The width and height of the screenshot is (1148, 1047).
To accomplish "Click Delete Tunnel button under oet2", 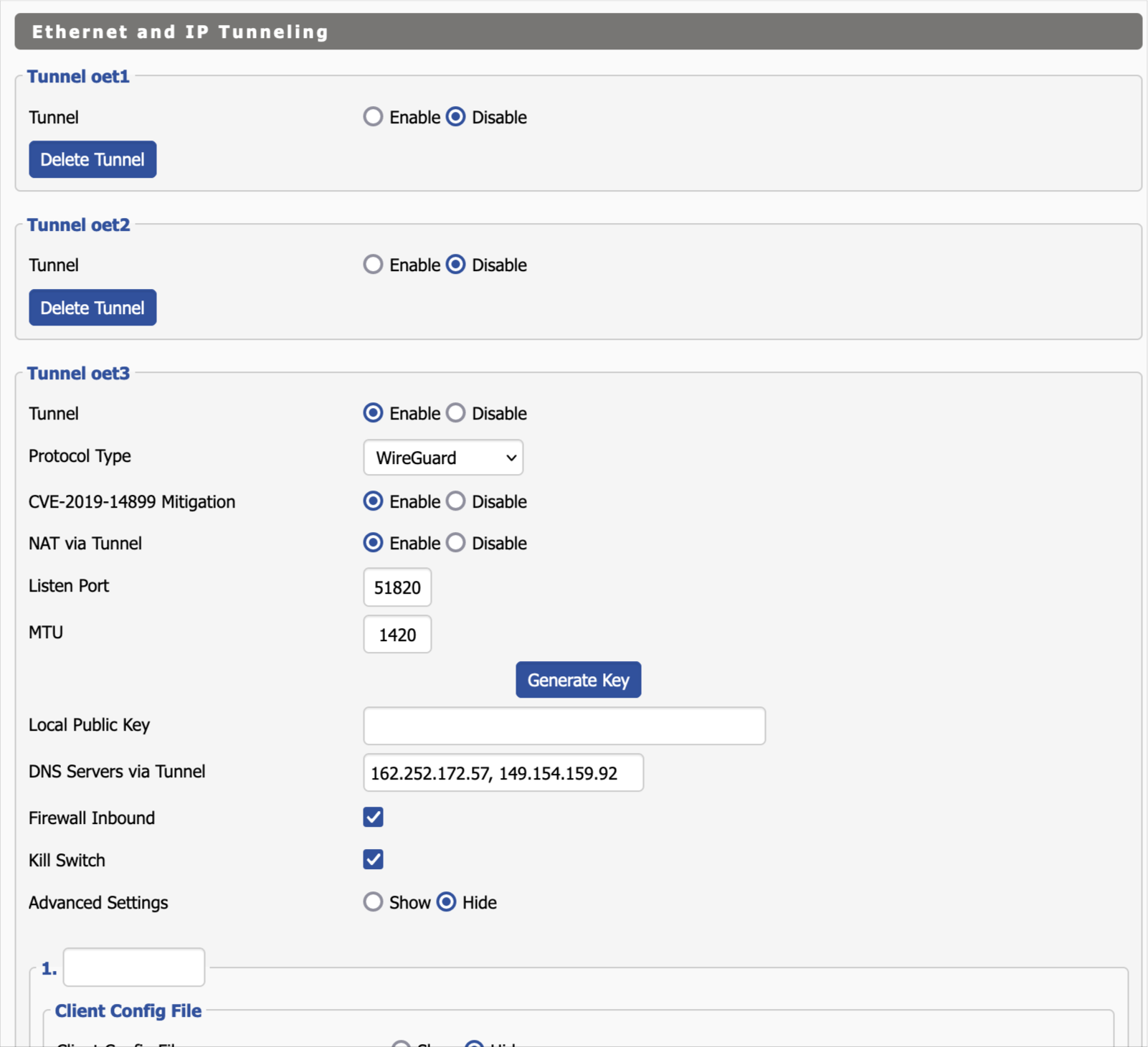I will [92, 308].
